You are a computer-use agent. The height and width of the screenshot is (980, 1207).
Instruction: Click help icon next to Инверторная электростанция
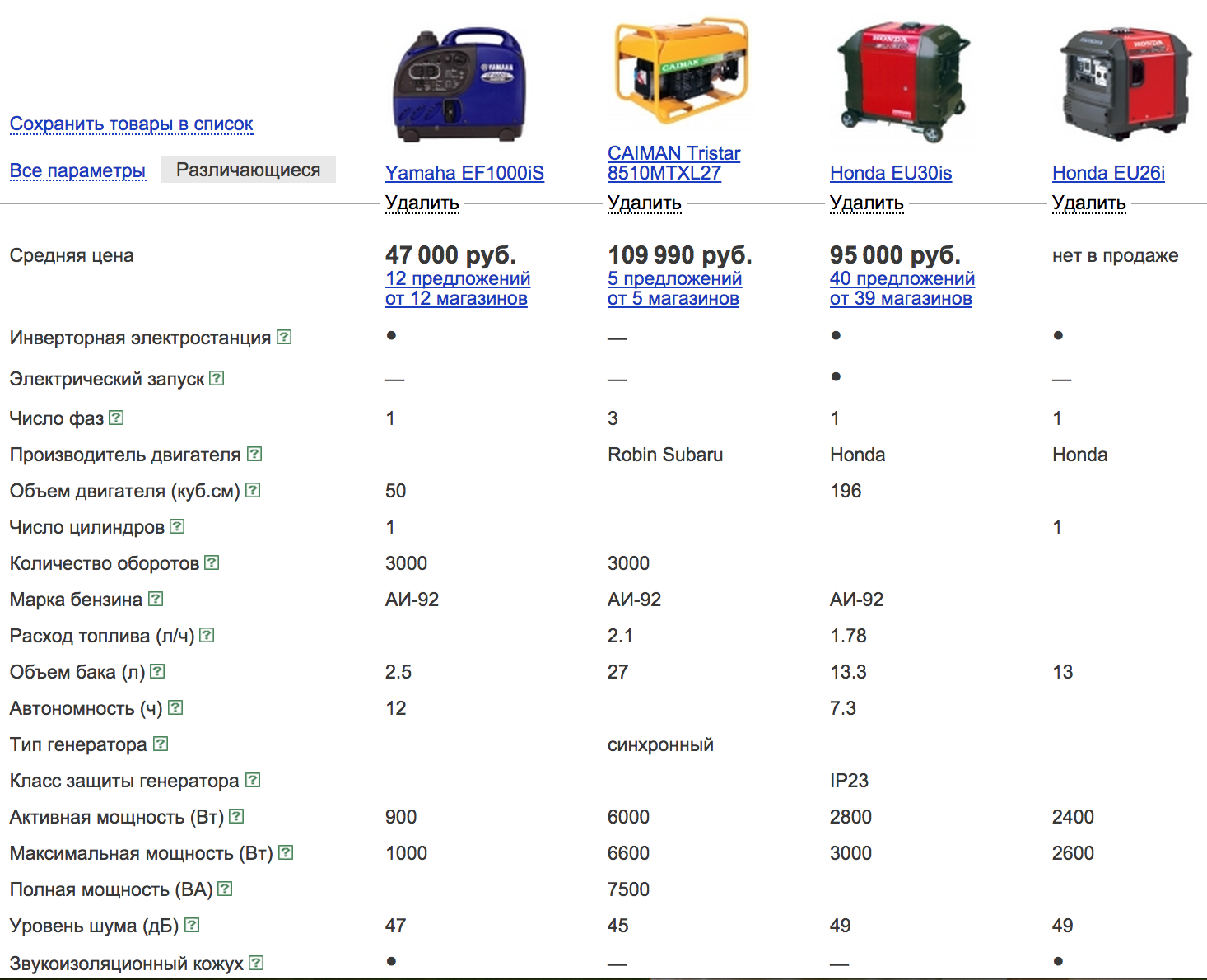[x=284, y=337]
